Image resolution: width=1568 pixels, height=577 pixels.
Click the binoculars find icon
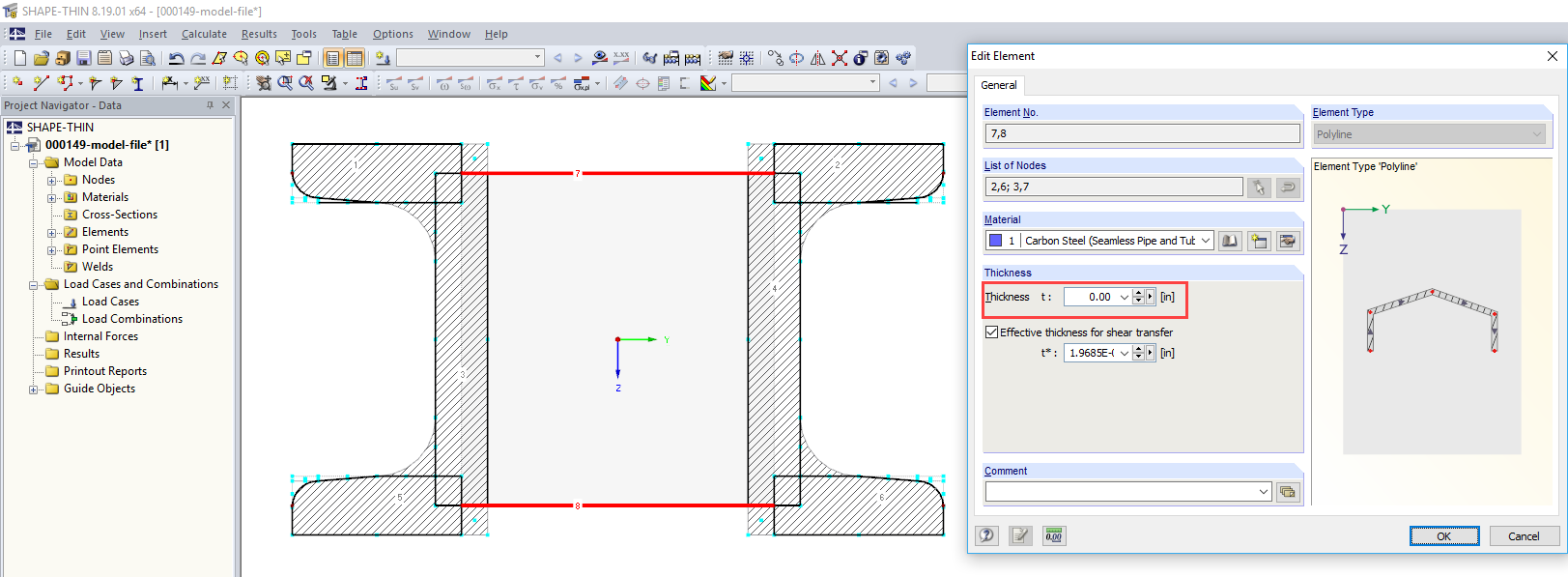coord(649,58)
